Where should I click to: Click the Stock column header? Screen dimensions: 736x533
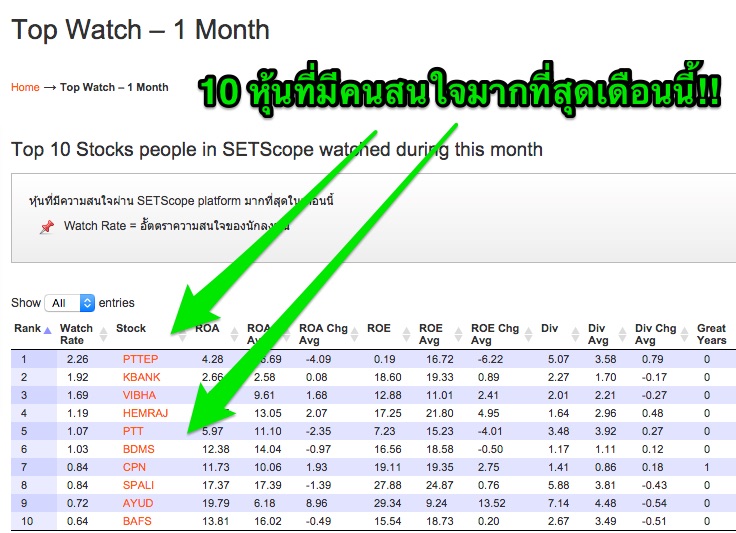131,328
